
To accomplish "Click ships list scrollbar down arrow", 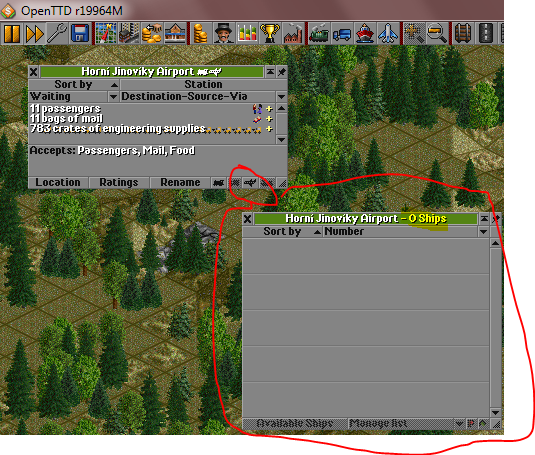I will pos(495,412).
